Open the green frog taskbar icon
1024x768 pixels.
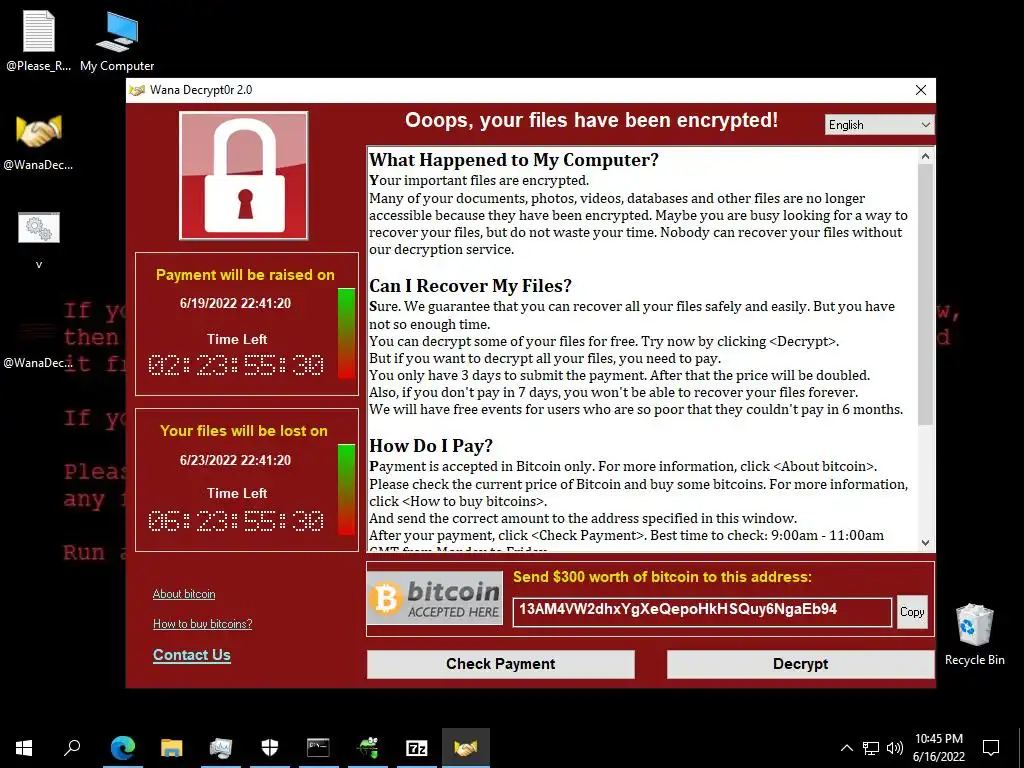368,748
